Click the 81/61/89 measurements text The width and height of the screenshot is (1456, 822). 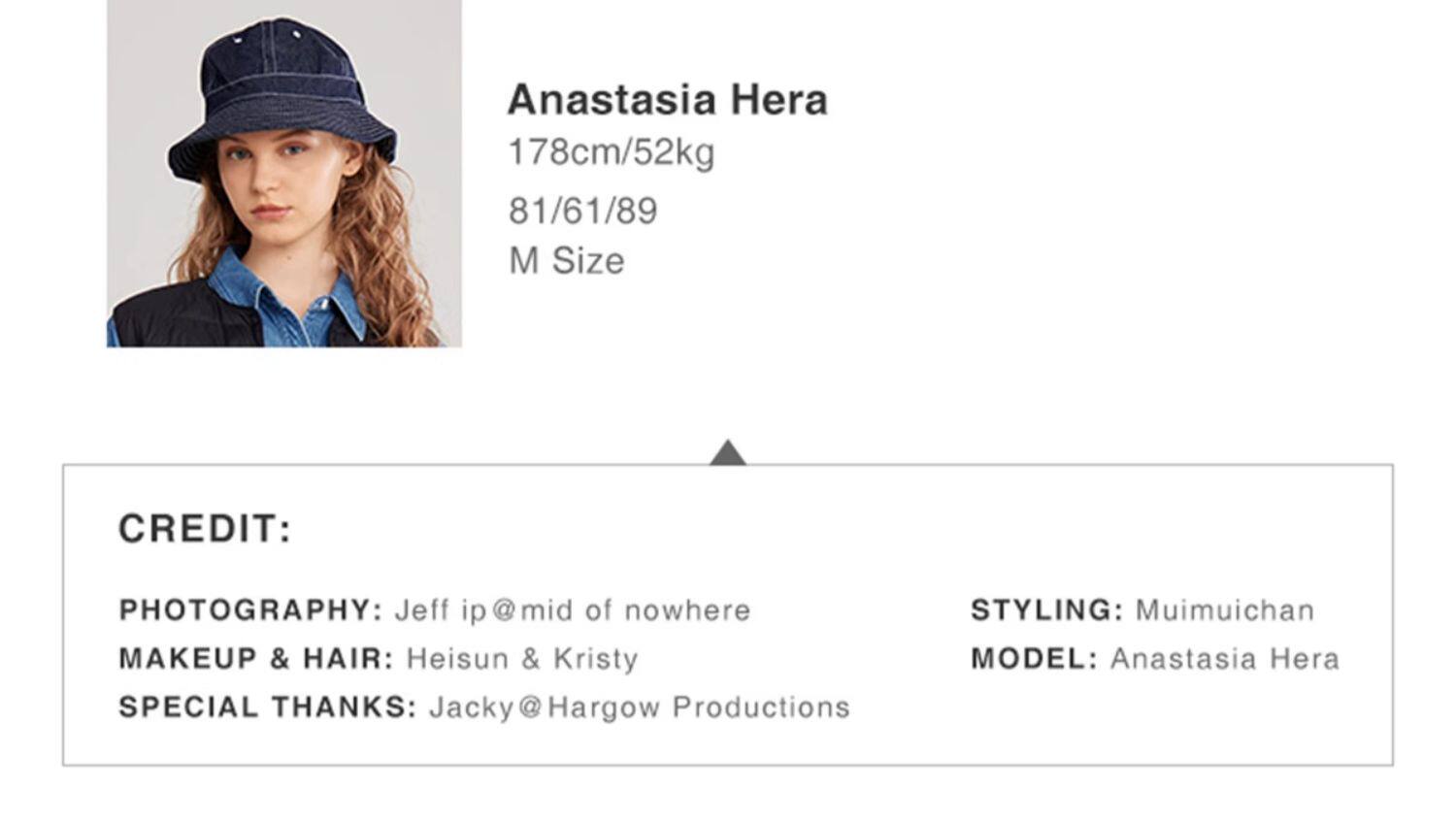pos(582,211)
